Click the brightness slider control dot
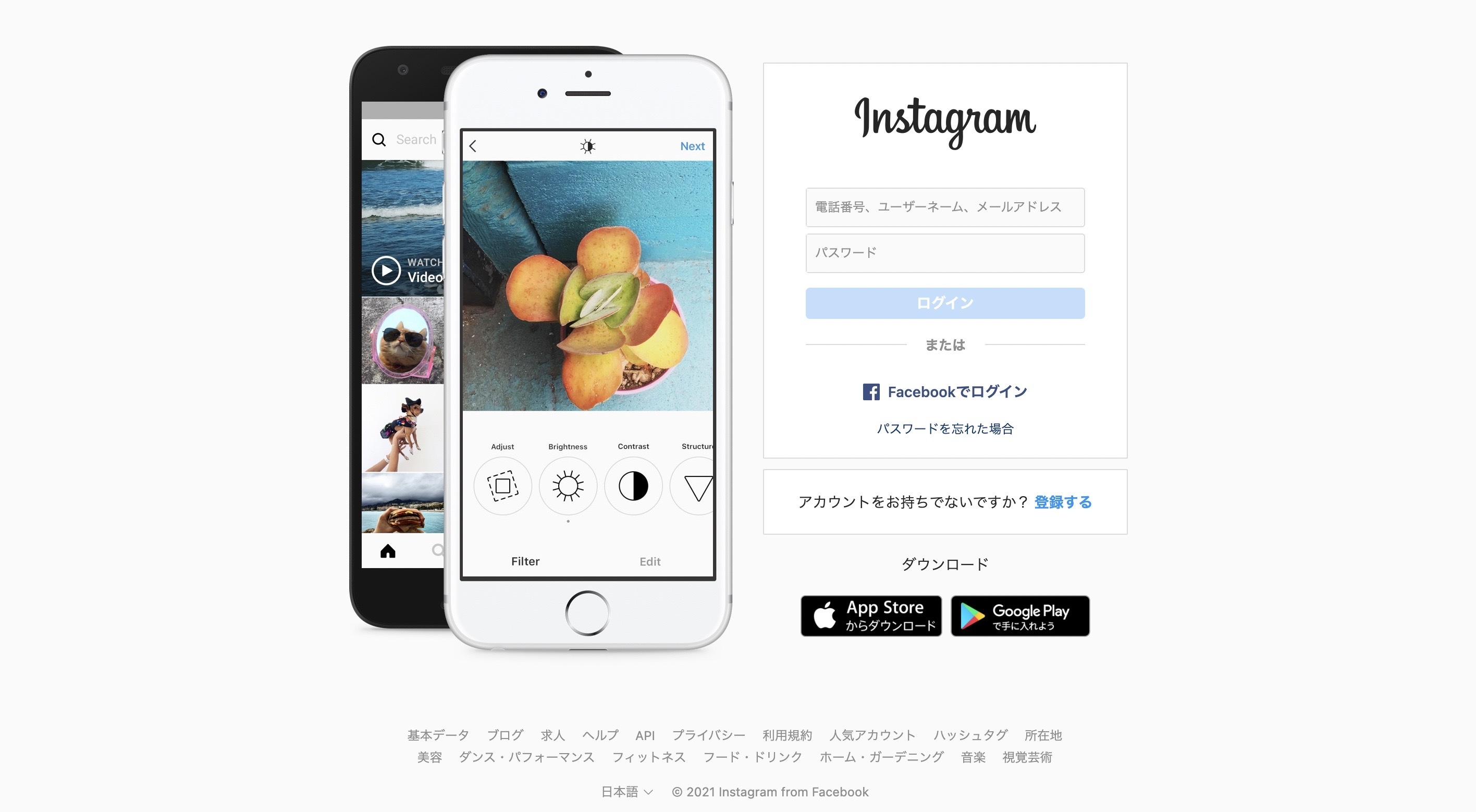This screenshot has width=1476, height=812. [568, 521]
